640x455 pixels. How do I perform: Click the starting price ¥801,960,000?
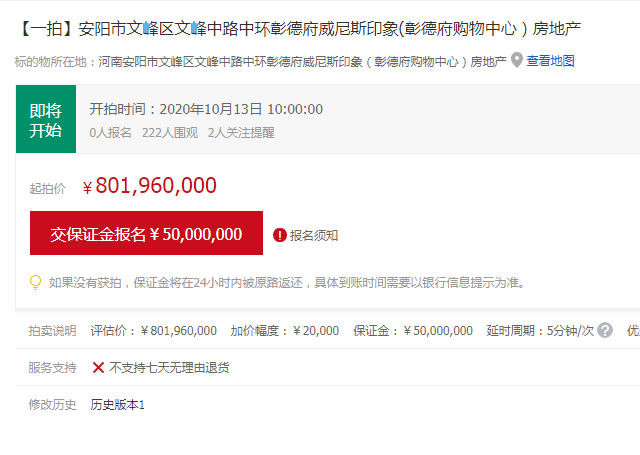(x=149, y=186)
